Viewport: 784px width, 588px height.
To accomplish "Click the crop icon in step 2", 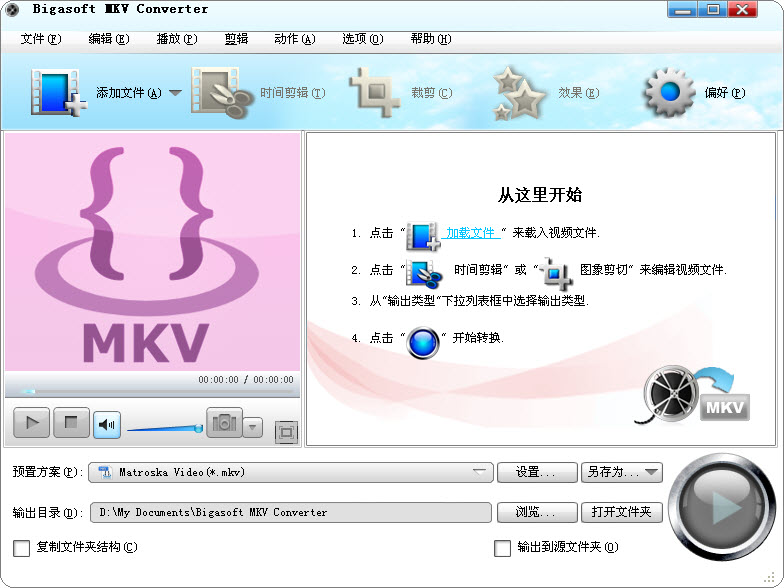I will [556, 274].
